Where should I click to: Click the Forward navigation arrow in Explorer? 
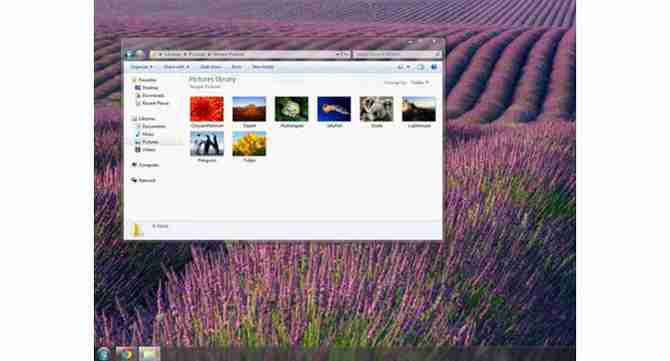[x=140, y=54]
